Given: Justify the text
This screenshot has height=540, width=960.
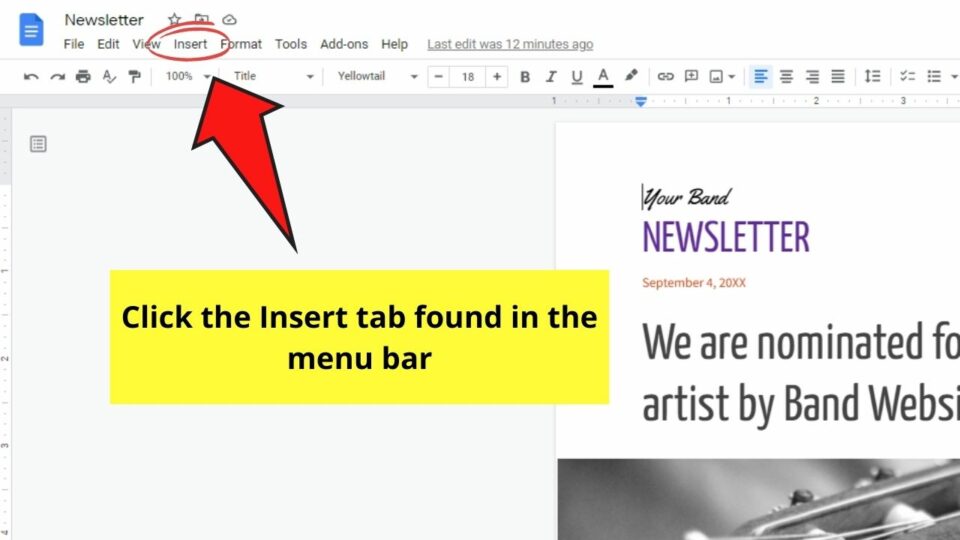Looking at the screenshot, I should pos(838,77).
